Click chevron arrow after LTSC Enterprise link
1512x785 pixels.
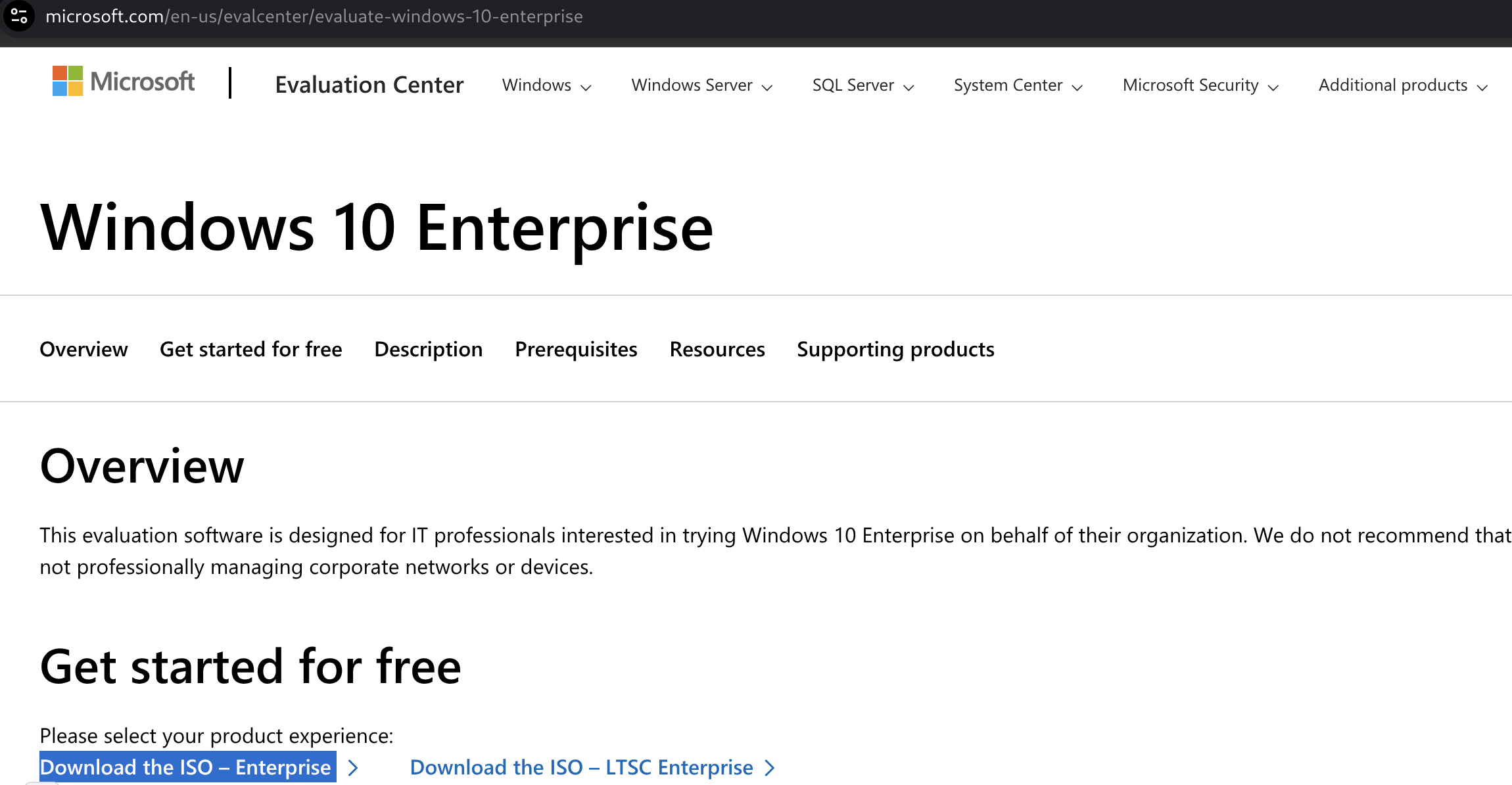(770, 768)
